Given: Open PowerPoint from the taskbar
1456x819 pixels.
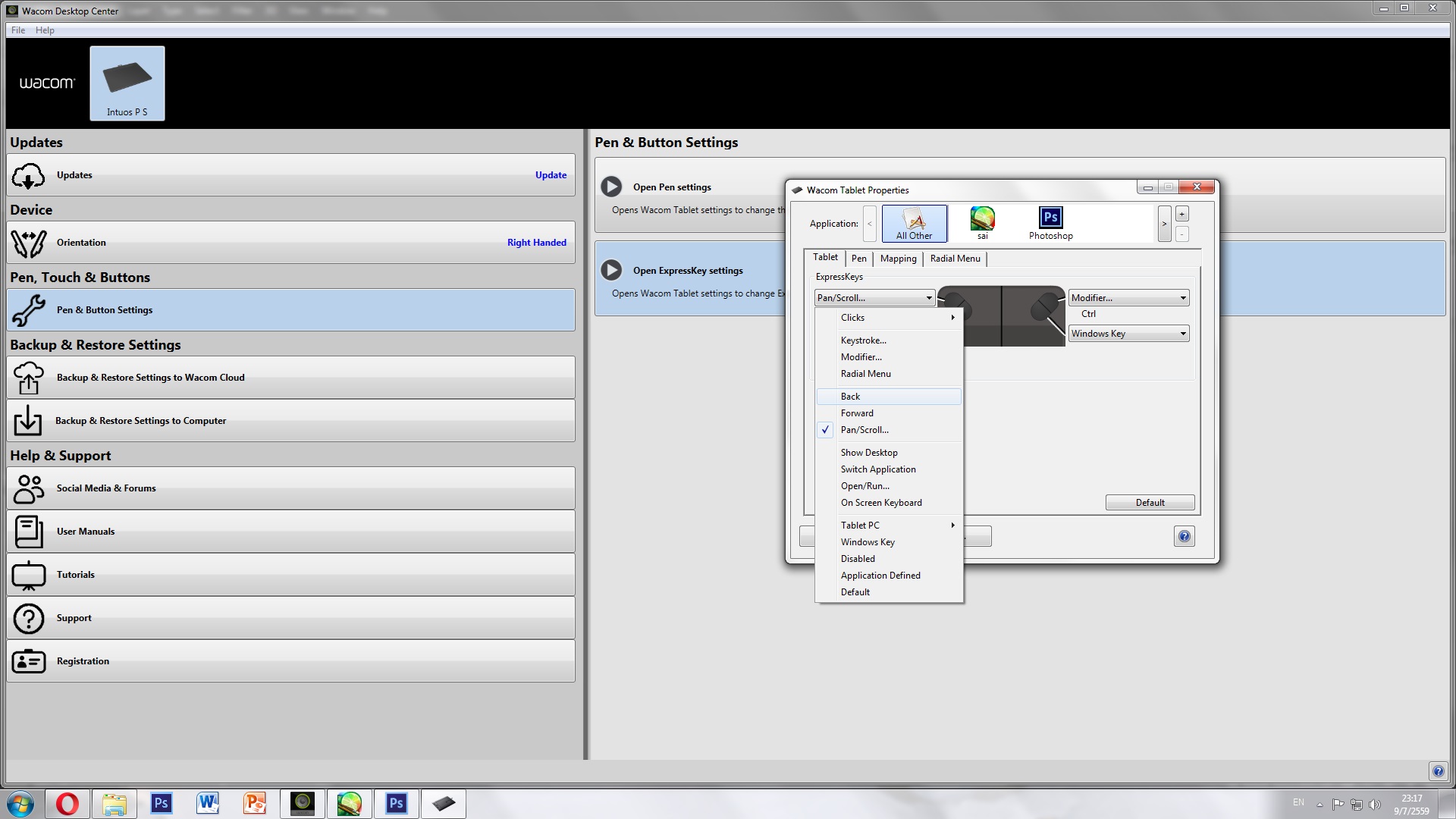Looking at the screenshot, I should click(255, 804).
